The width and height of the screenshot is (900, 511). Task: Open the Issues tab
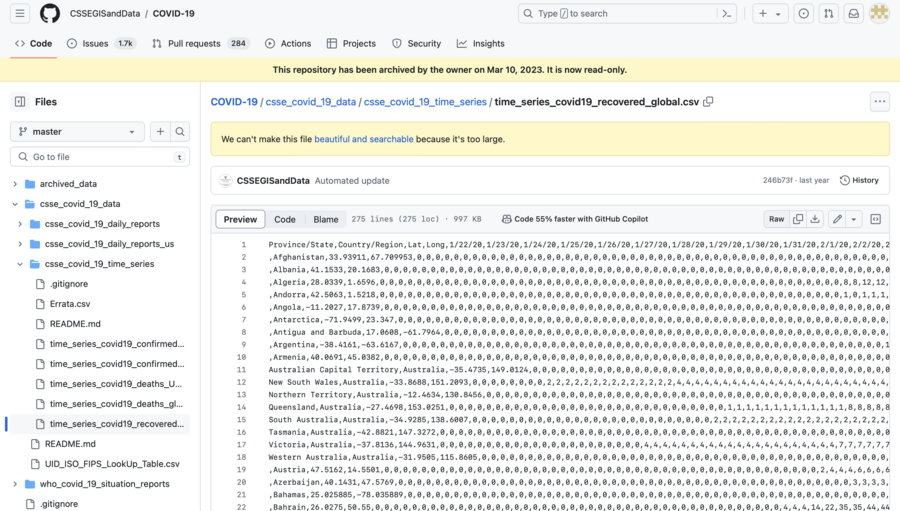101,44
